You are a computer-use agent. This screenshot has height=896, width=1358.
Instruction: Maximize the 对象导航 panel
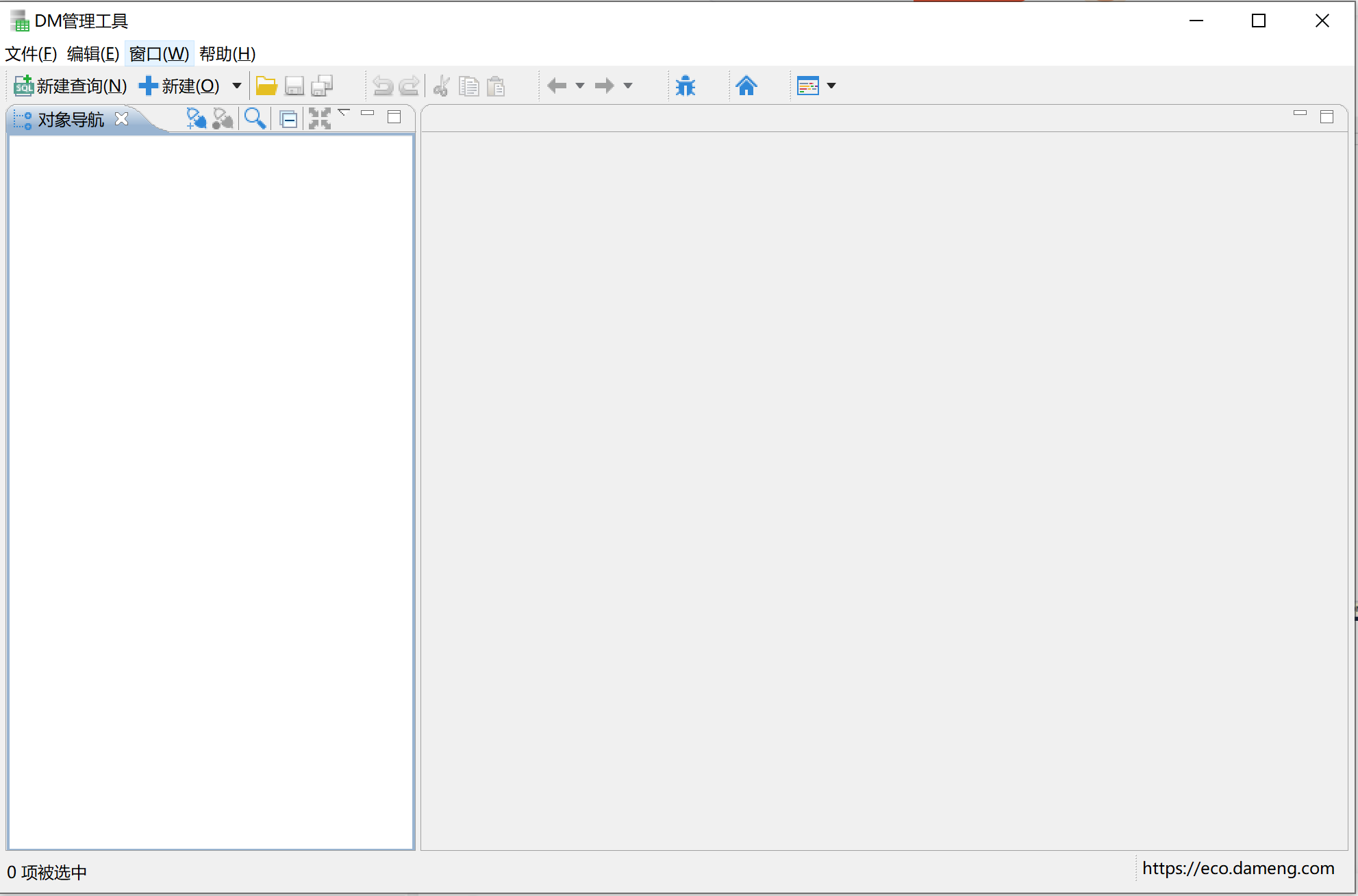point(394,117)
